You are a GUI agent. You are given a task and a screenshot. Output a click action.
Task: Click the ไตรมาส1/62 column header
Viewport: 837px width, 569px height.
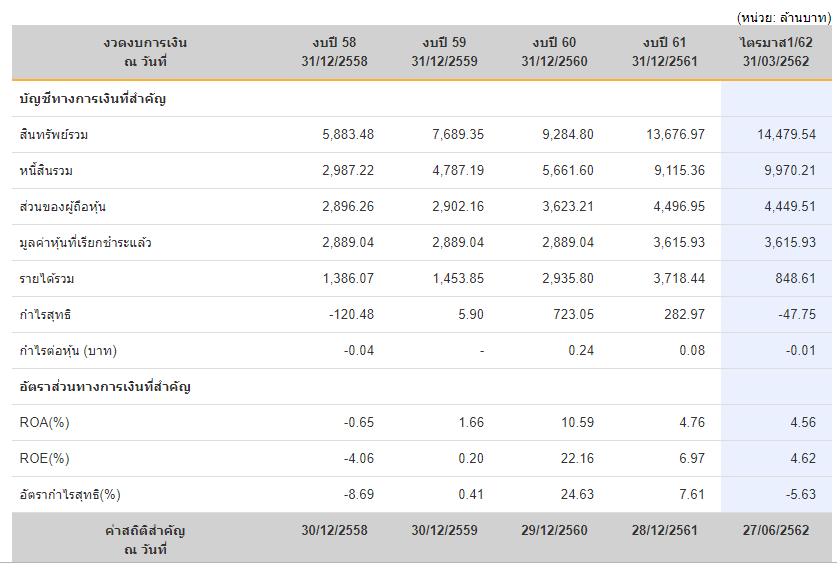pos(776,52)
